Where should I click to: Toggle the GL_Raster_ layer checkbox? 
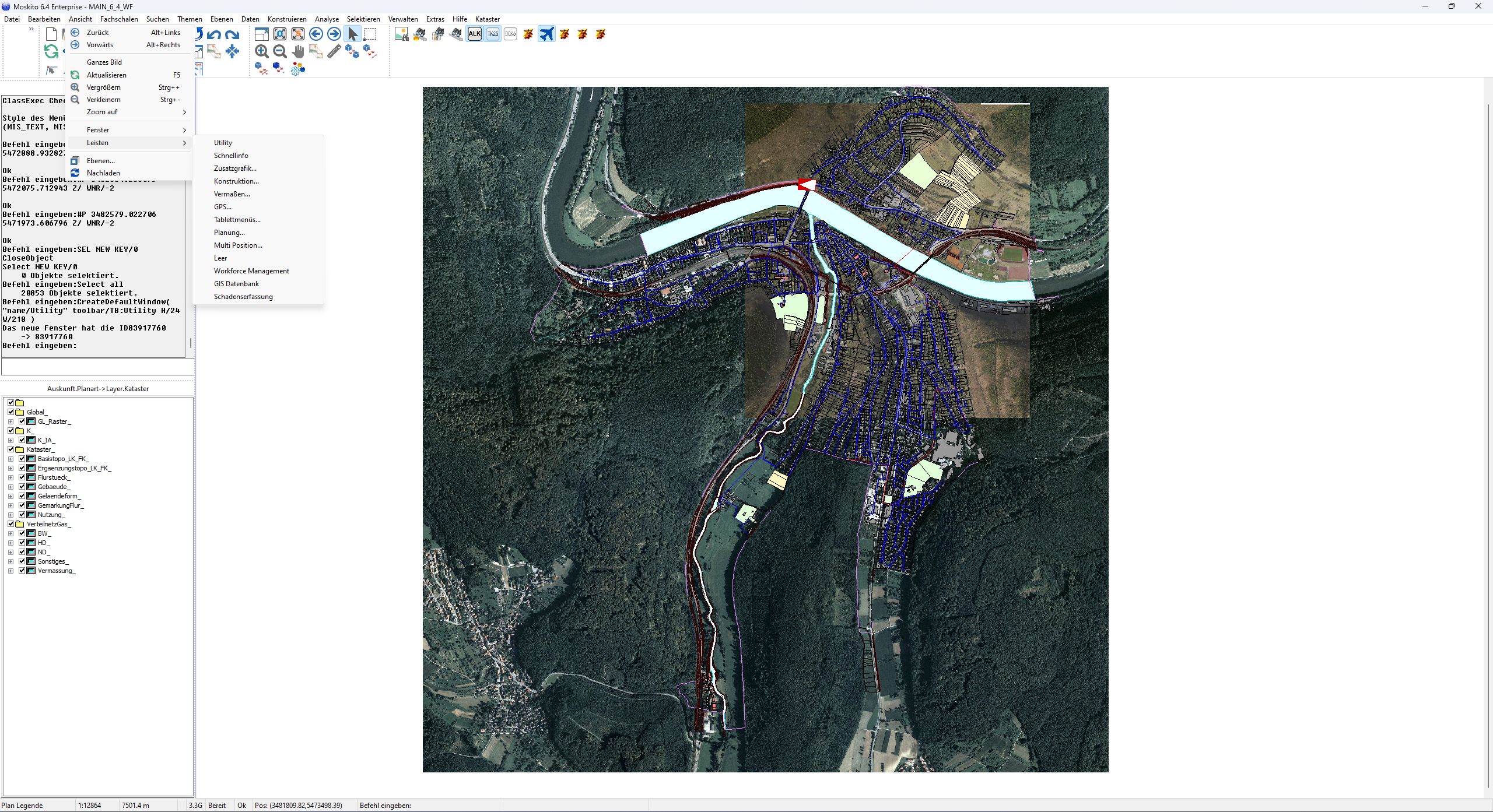pos(22,421)
